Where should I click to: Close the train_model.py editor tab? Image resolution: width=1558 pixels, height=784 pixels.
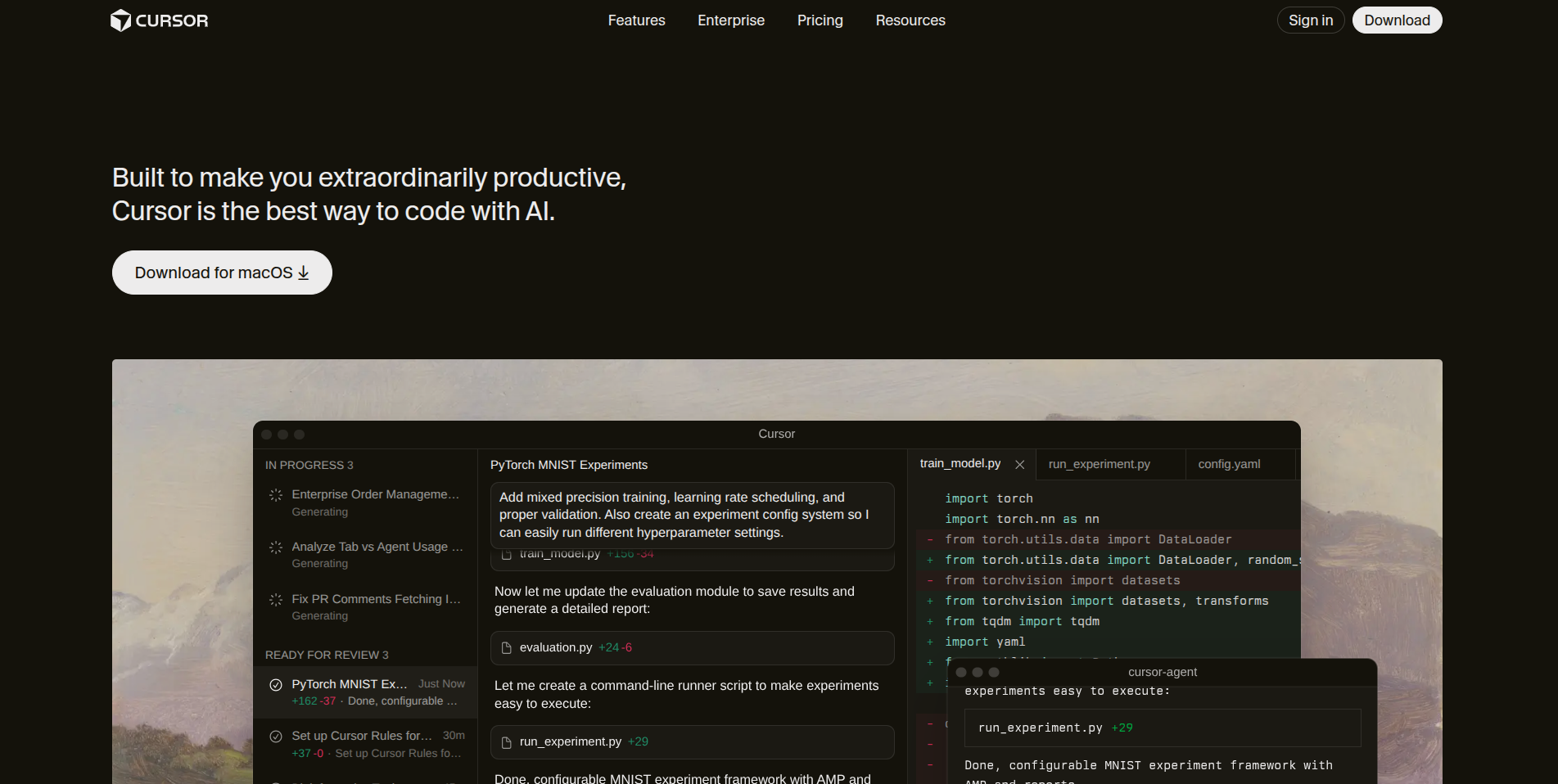1020,465
